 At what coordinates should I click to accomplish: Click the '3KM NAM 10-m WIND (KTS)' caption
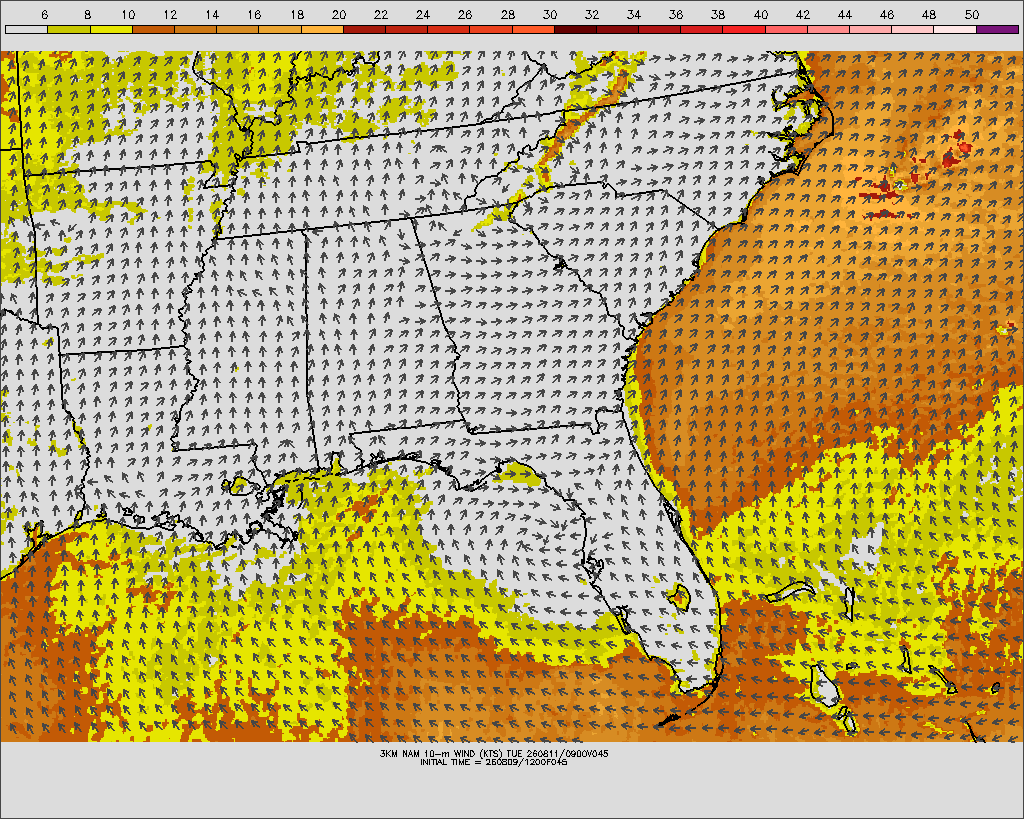pos(441,754)
